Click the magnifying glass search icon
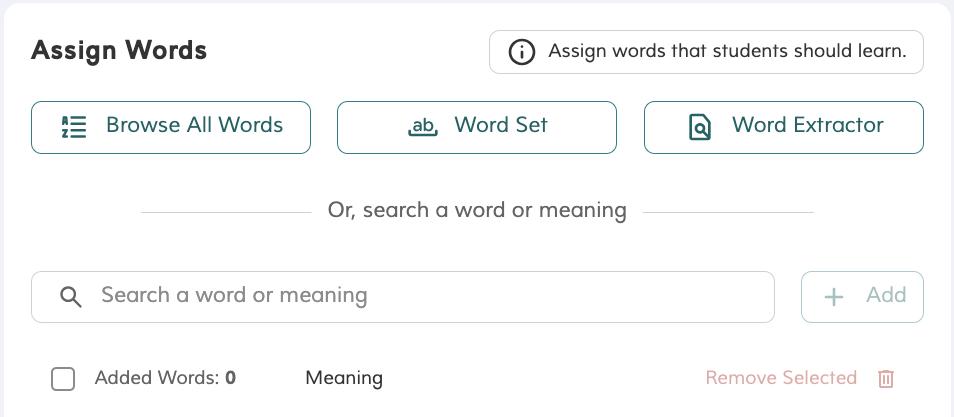The height and width of the screenshot is (417, 954). [x=70, y=297]
